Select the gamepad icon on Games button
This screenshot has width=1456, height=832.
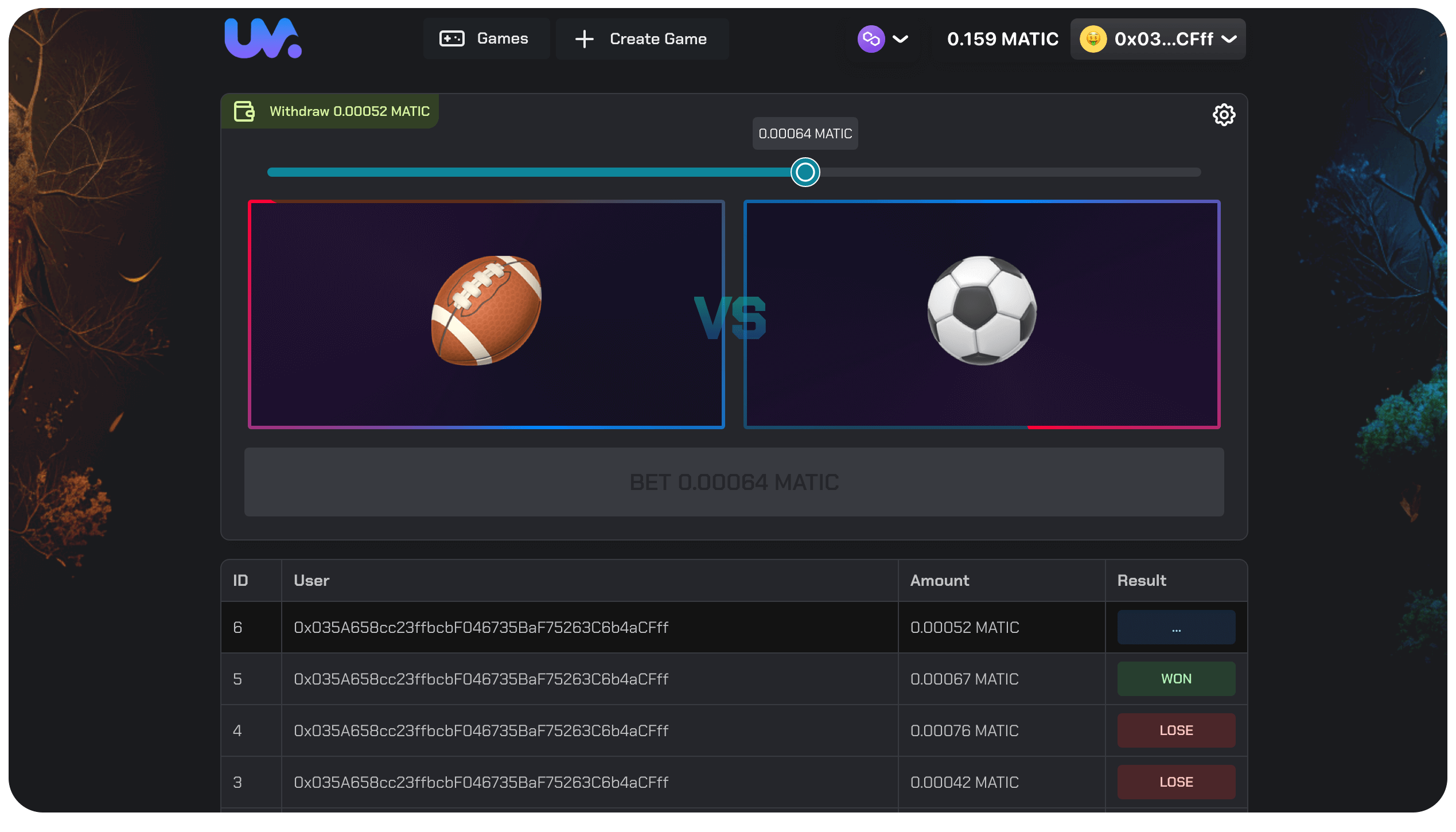click(x=453, y=38)
